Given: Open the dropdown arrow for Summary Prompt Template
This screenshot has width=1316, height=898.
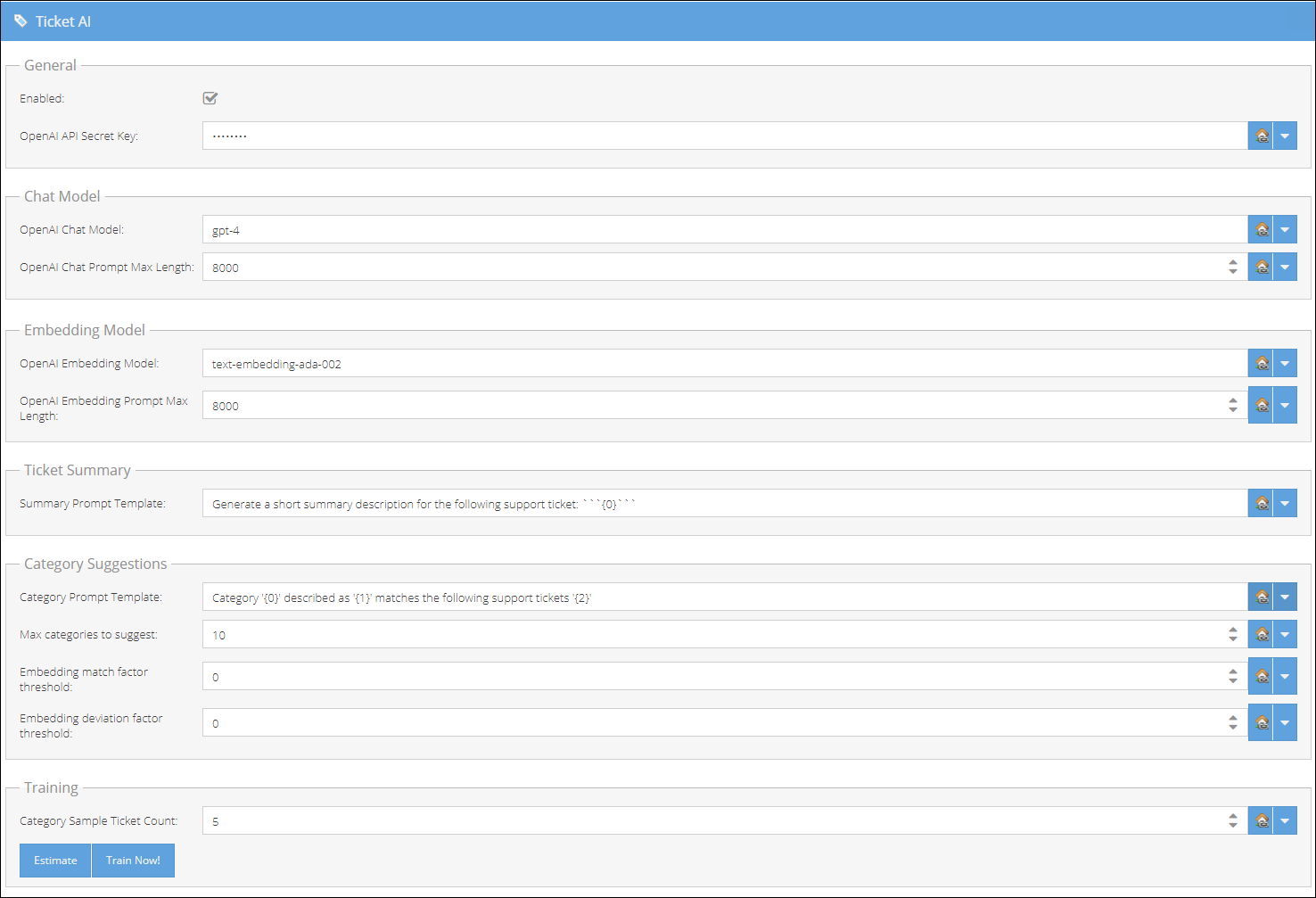Looking at the screenshot, I should coord(1285,503).
